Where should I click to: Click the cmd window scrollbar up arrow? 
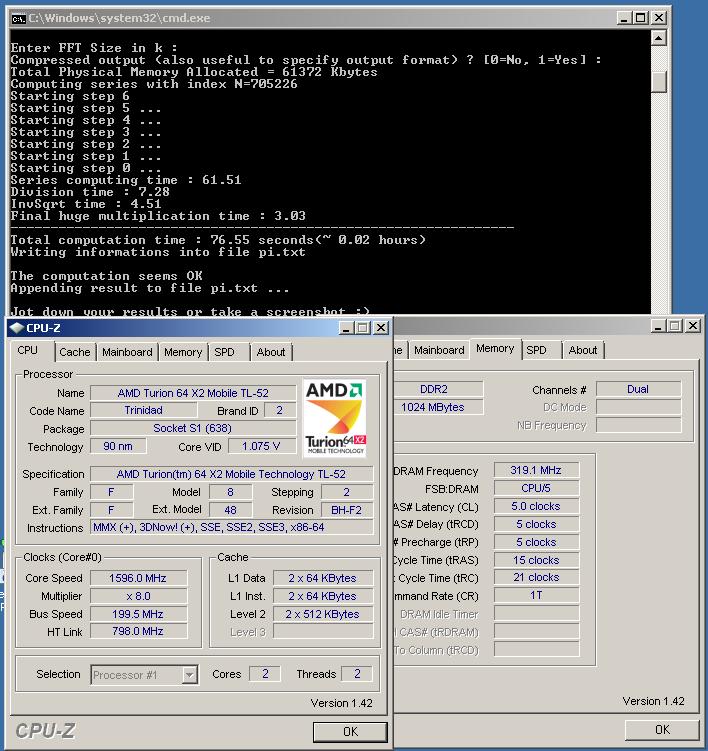[x=659, y=38]
